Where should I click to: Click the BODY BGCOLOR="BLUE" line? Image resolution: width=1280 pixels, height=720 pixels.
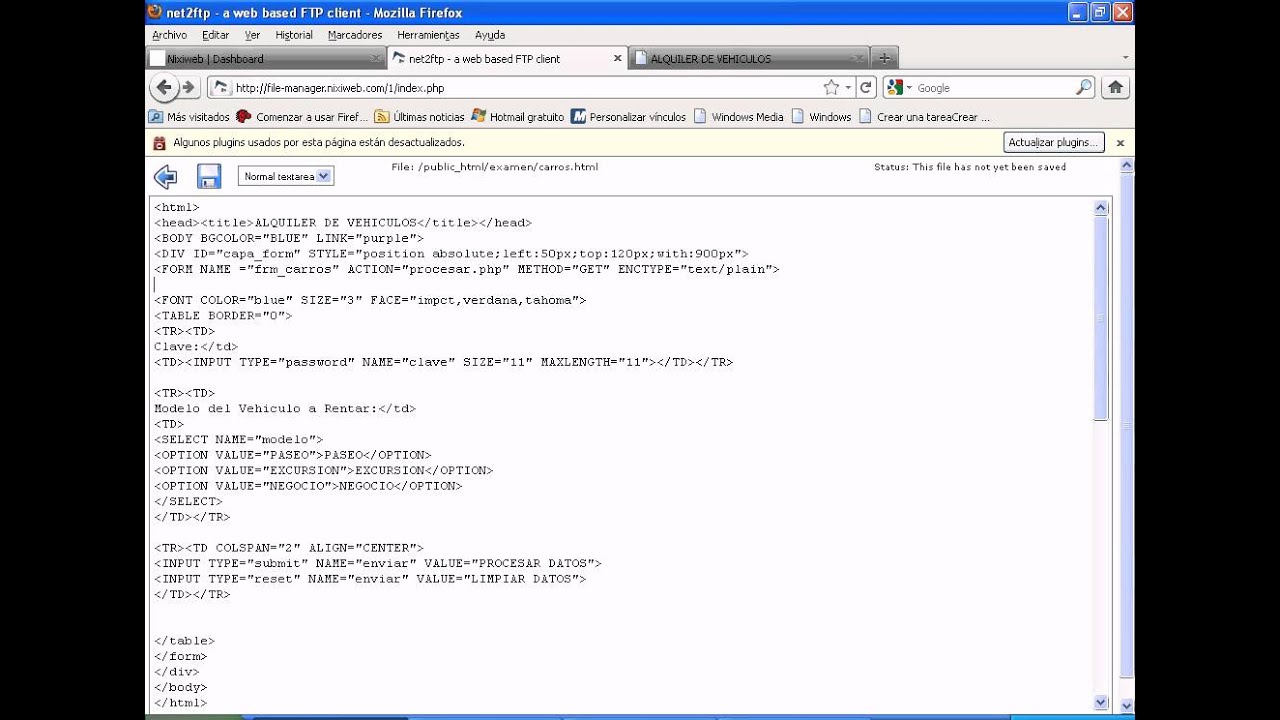click(x=288, y=238)
